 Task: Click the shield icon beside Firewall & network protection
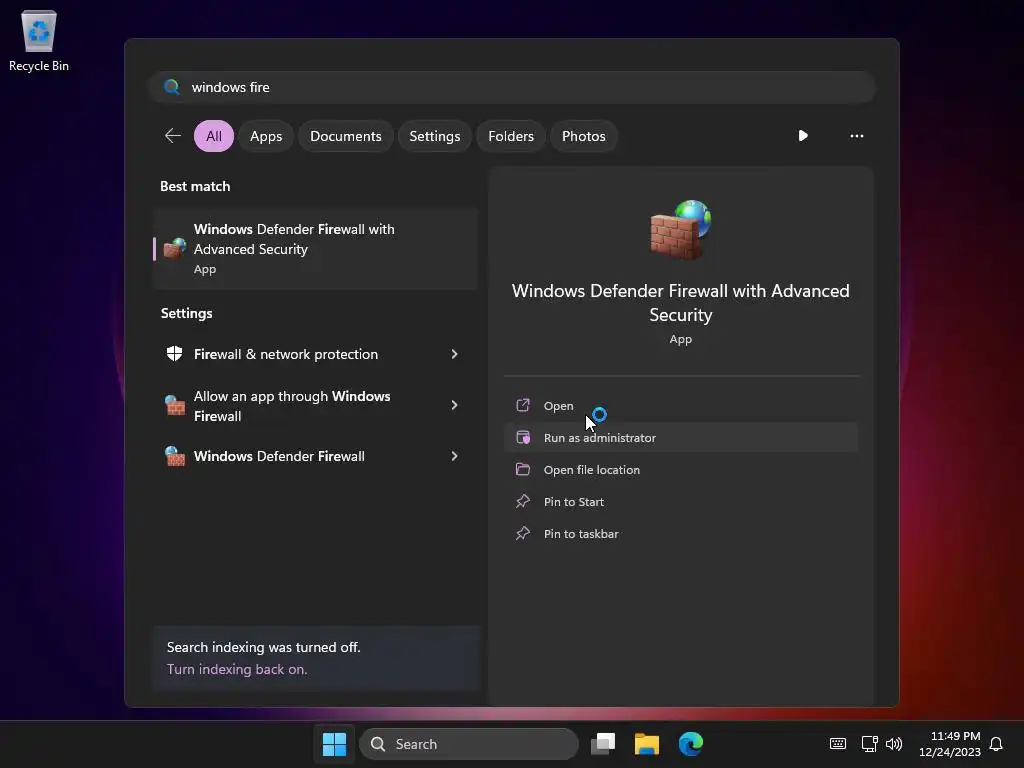(174, 354)
